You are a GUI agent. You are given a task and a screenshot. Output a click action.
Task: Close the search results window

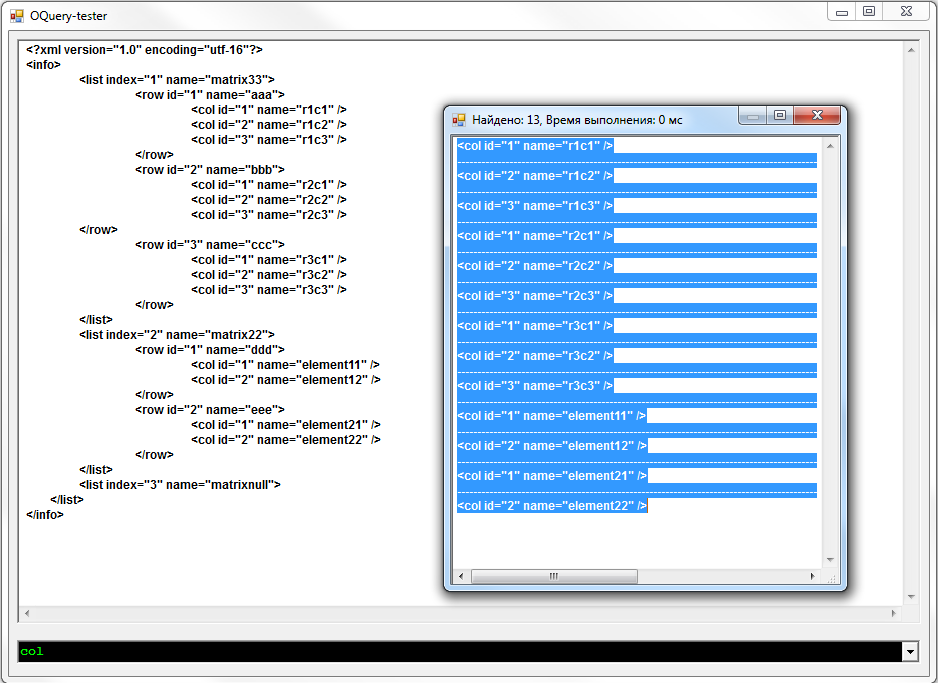(x=817, y=117)
